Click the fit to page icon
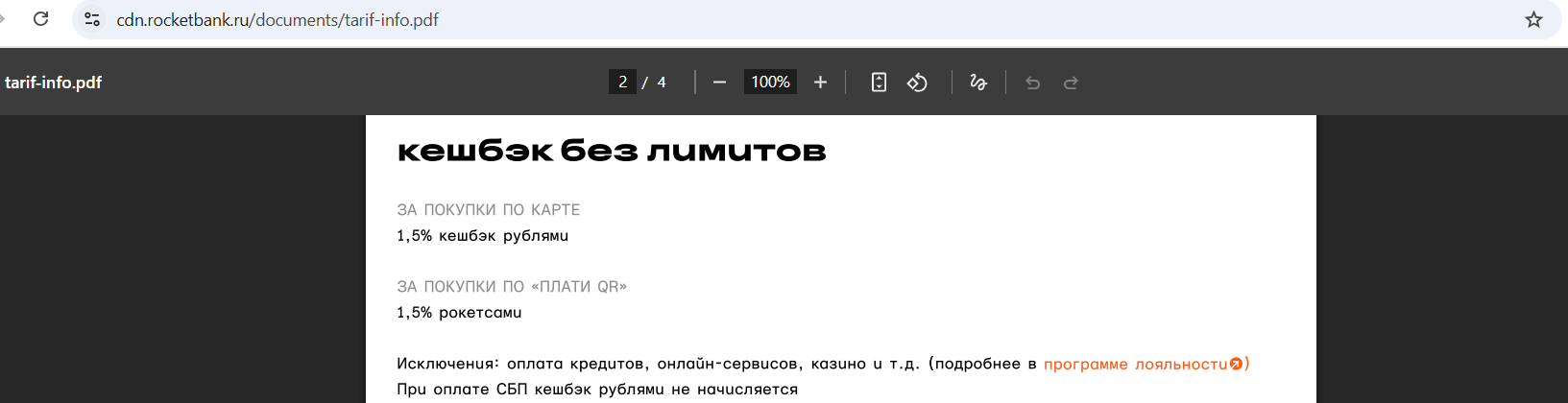The width and height of the screenshot is (1568, 403). [x=879, y=83]
